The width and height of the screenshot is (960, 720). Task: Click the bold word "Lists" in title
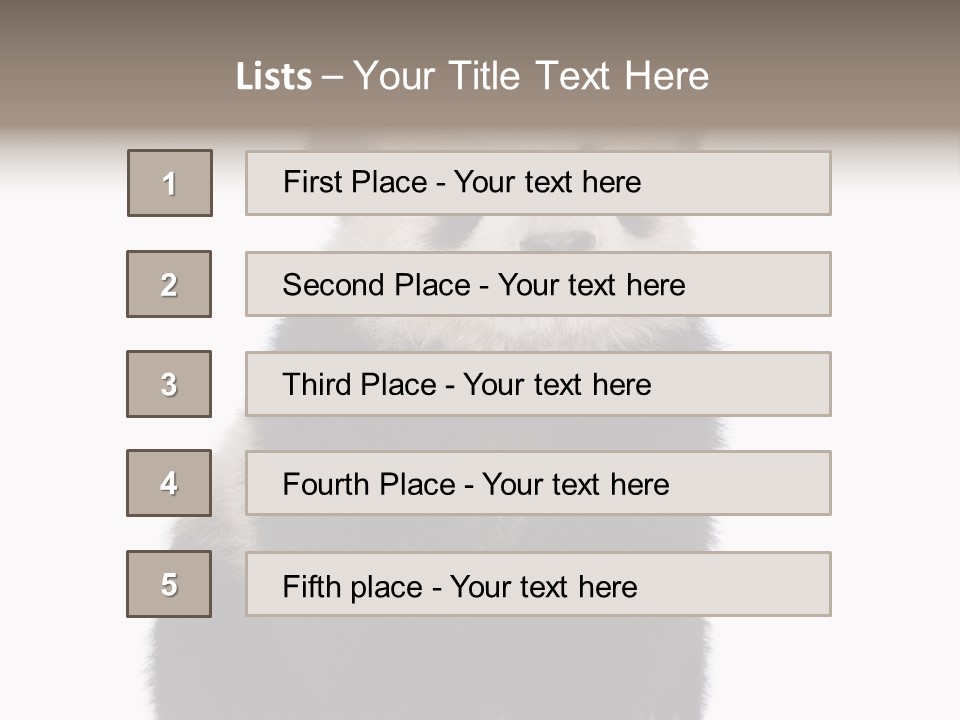pos(273,77)
